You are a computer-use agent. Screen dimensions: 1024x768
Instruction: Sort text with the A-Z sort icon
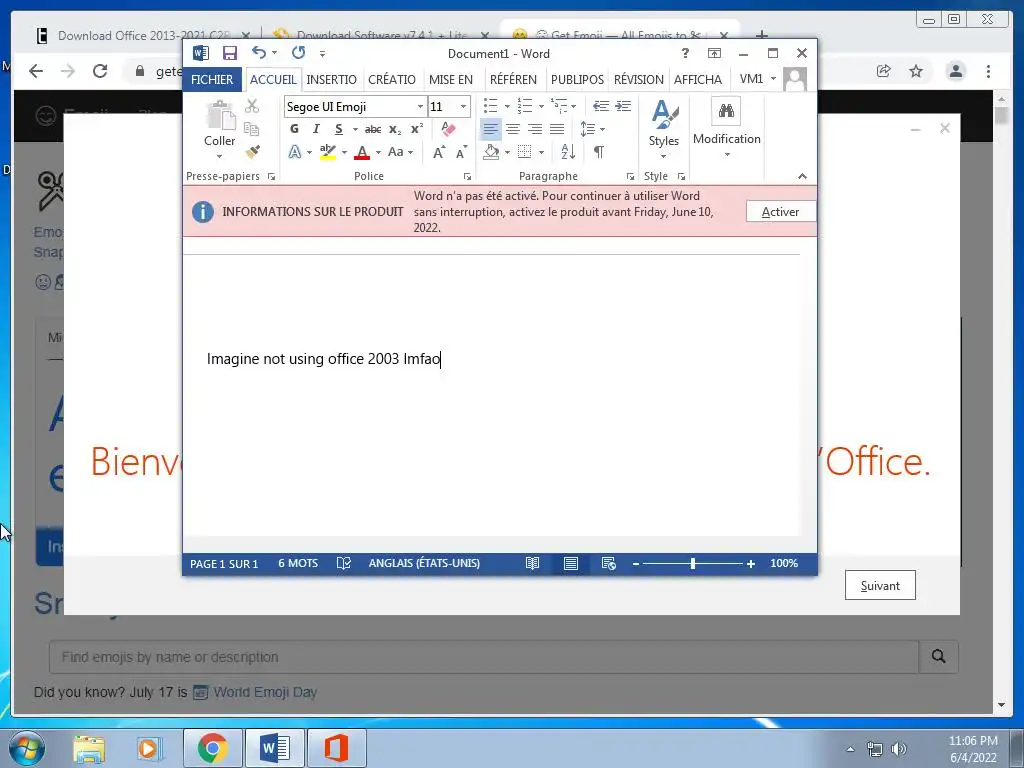coord(568,152)
